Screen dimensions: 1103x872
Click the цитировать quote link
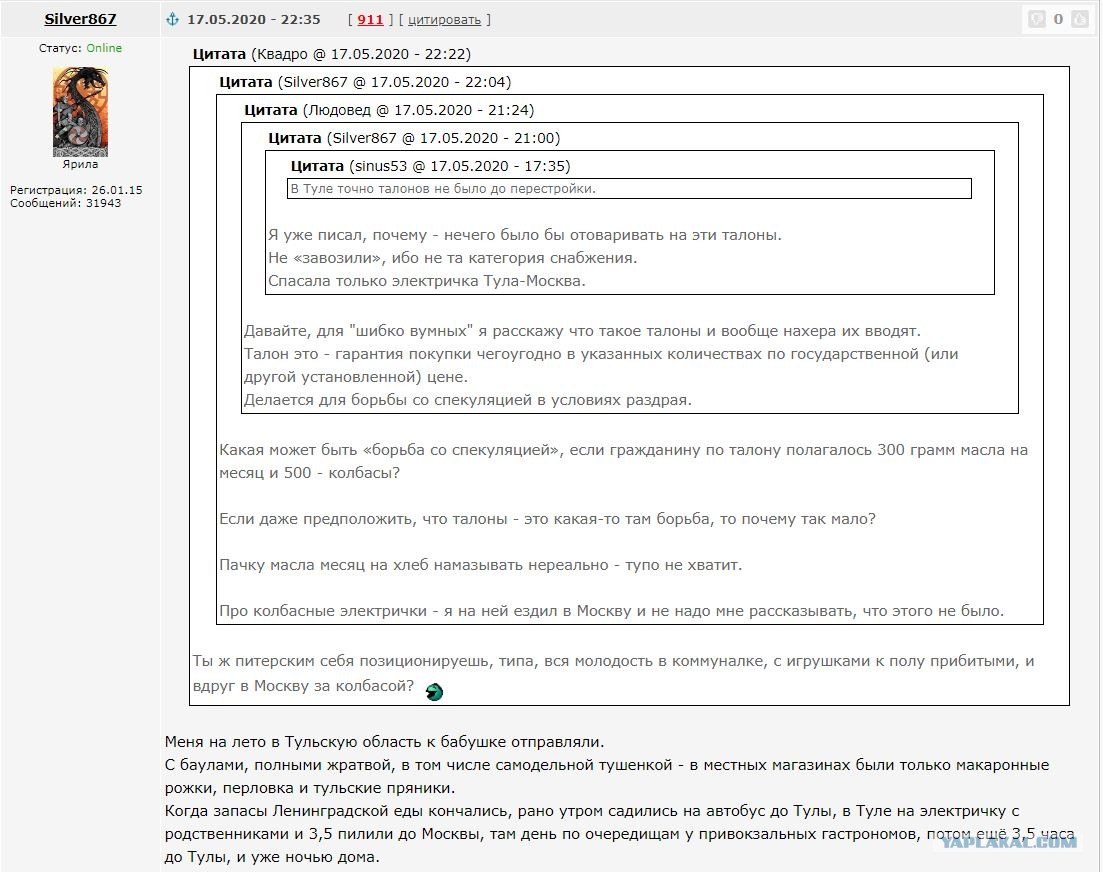444,20
